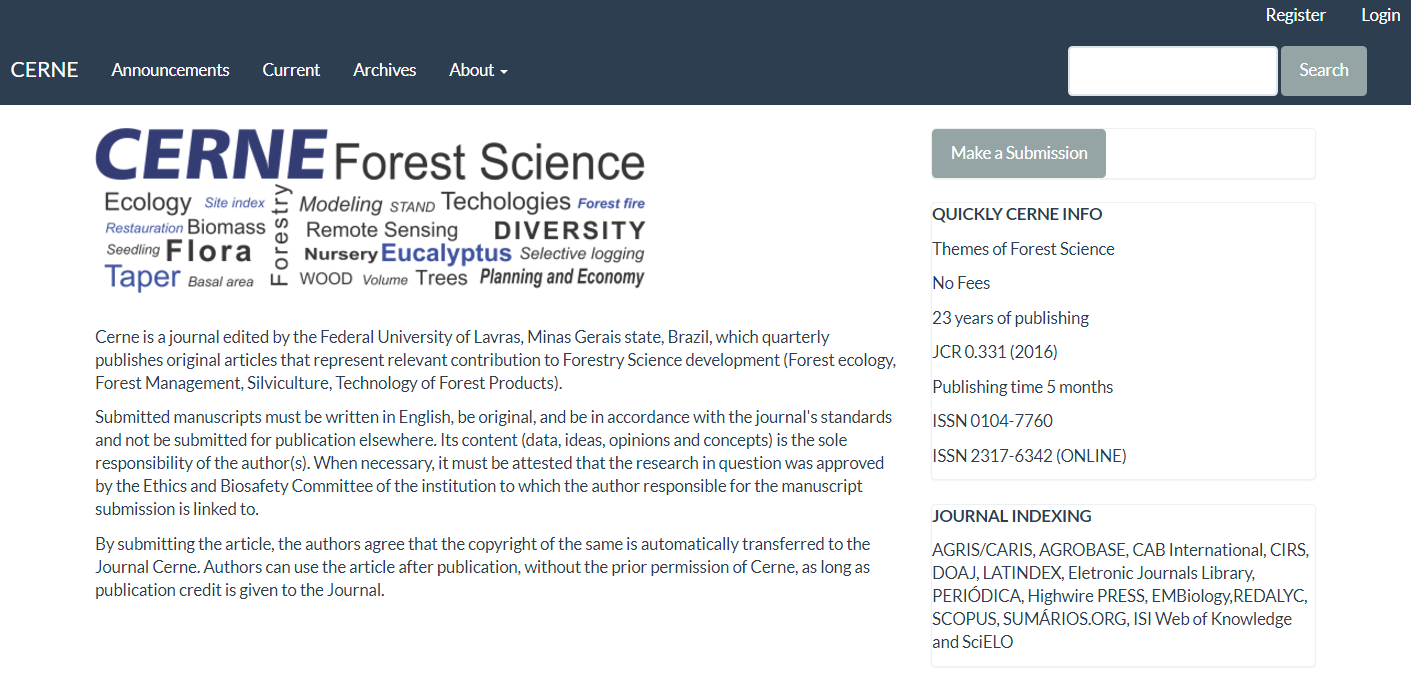The width and height of the screenshot is (1411, 675).
Task: Click the indexing databases list paragraph
Action: [x=1120, y=596]
